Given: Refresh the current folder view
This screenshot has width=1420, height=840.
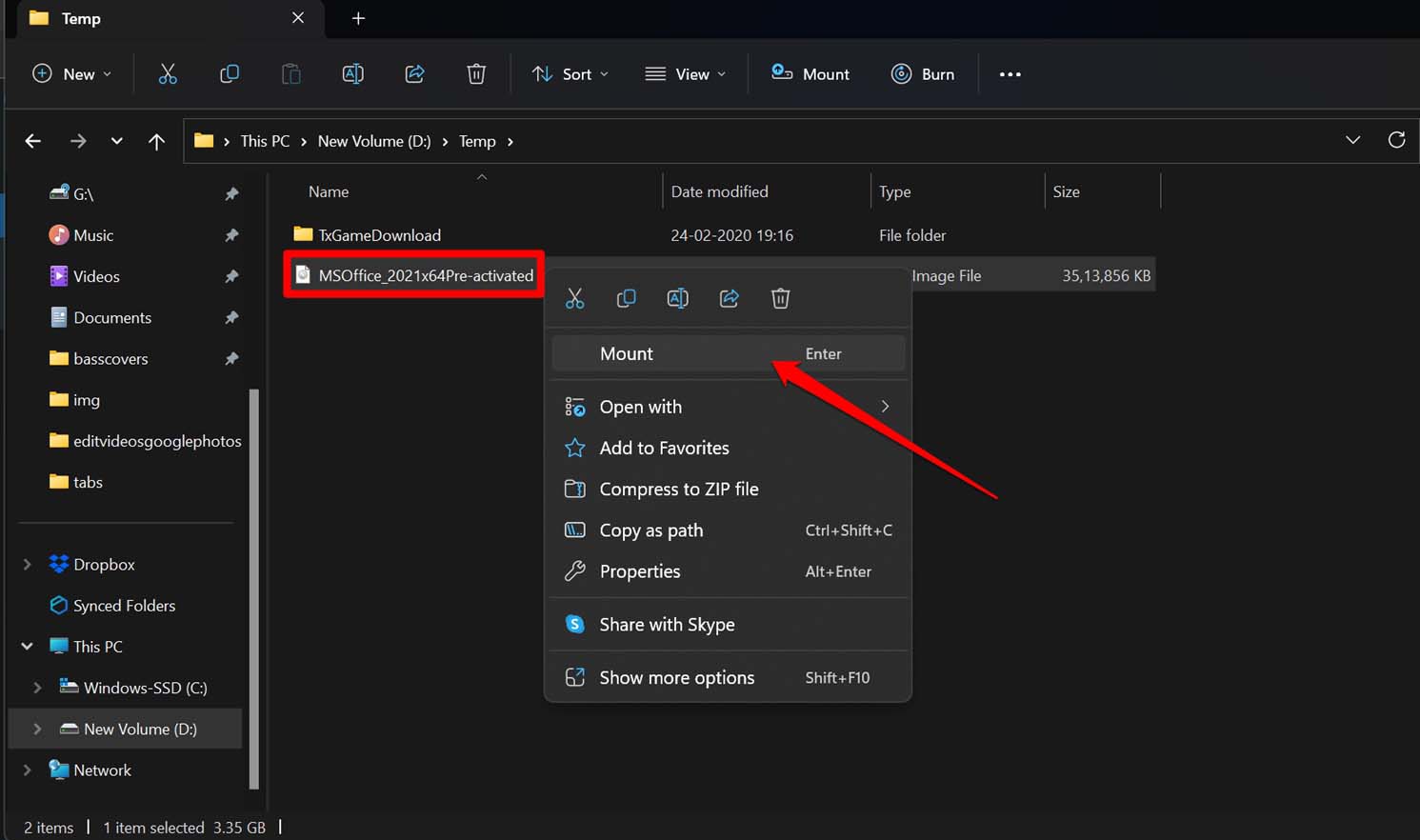Looking at the screenshot, I should tap(1396, 141).
